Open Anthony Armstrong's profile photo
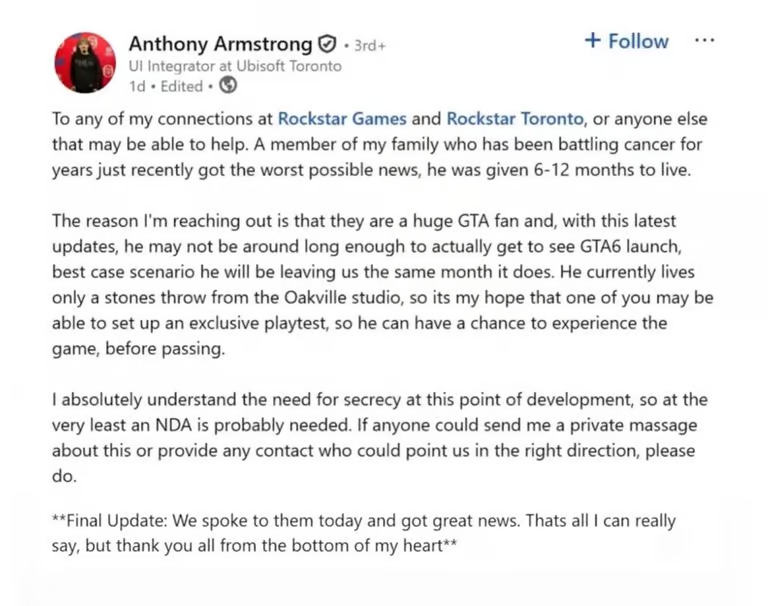This screenshot has width=768, height=606. tap(84, 62)
